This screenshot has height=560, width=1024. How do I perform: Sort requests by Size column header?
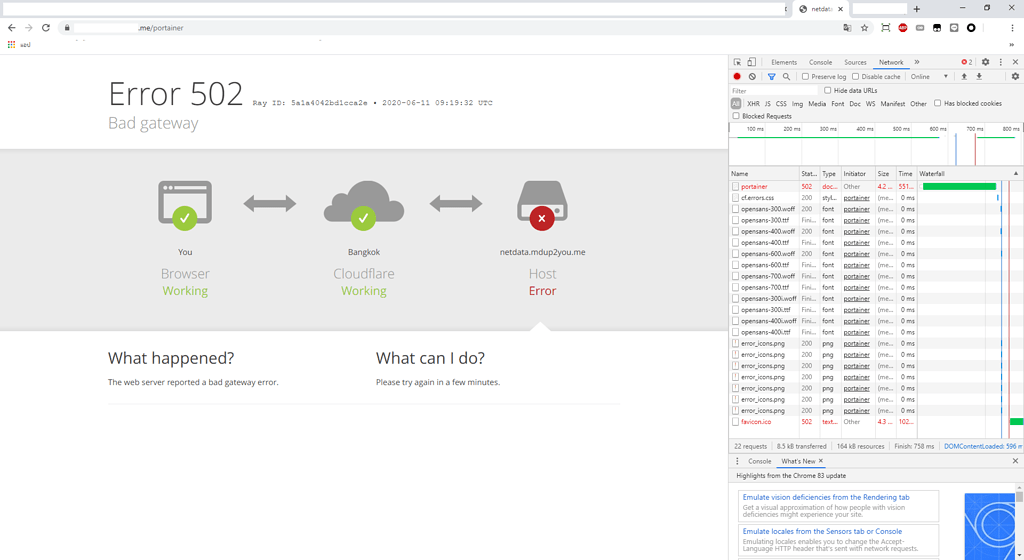[x=885, y=174]
